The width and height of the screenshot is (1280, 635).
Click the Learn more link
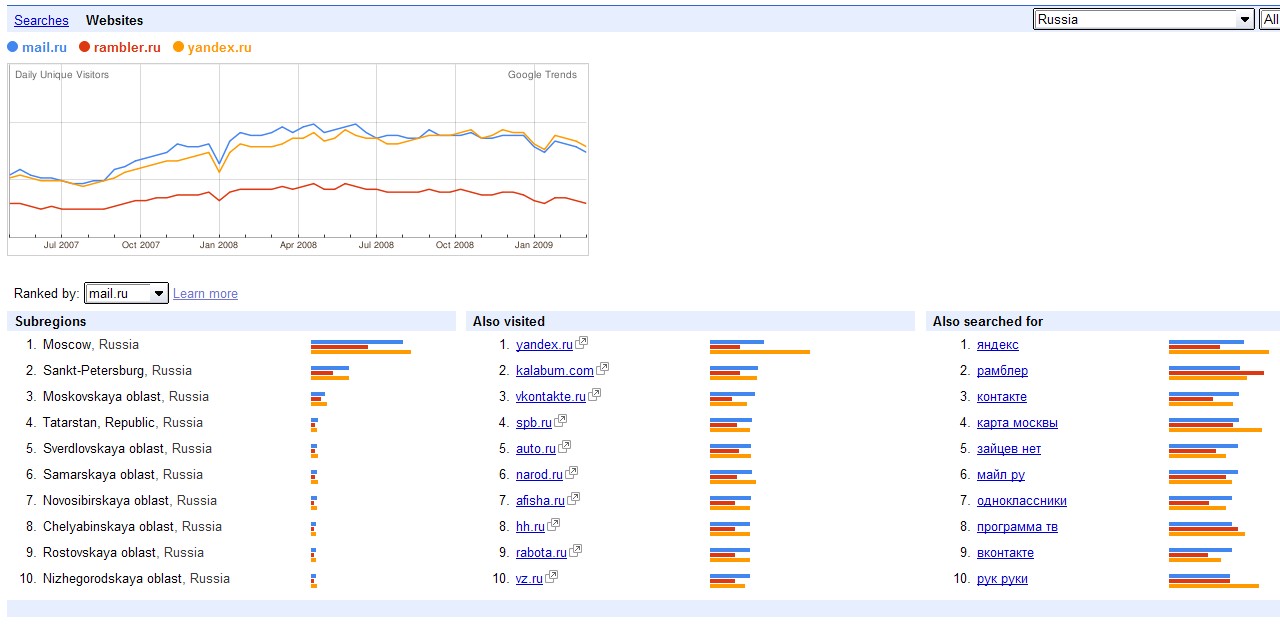205,294
